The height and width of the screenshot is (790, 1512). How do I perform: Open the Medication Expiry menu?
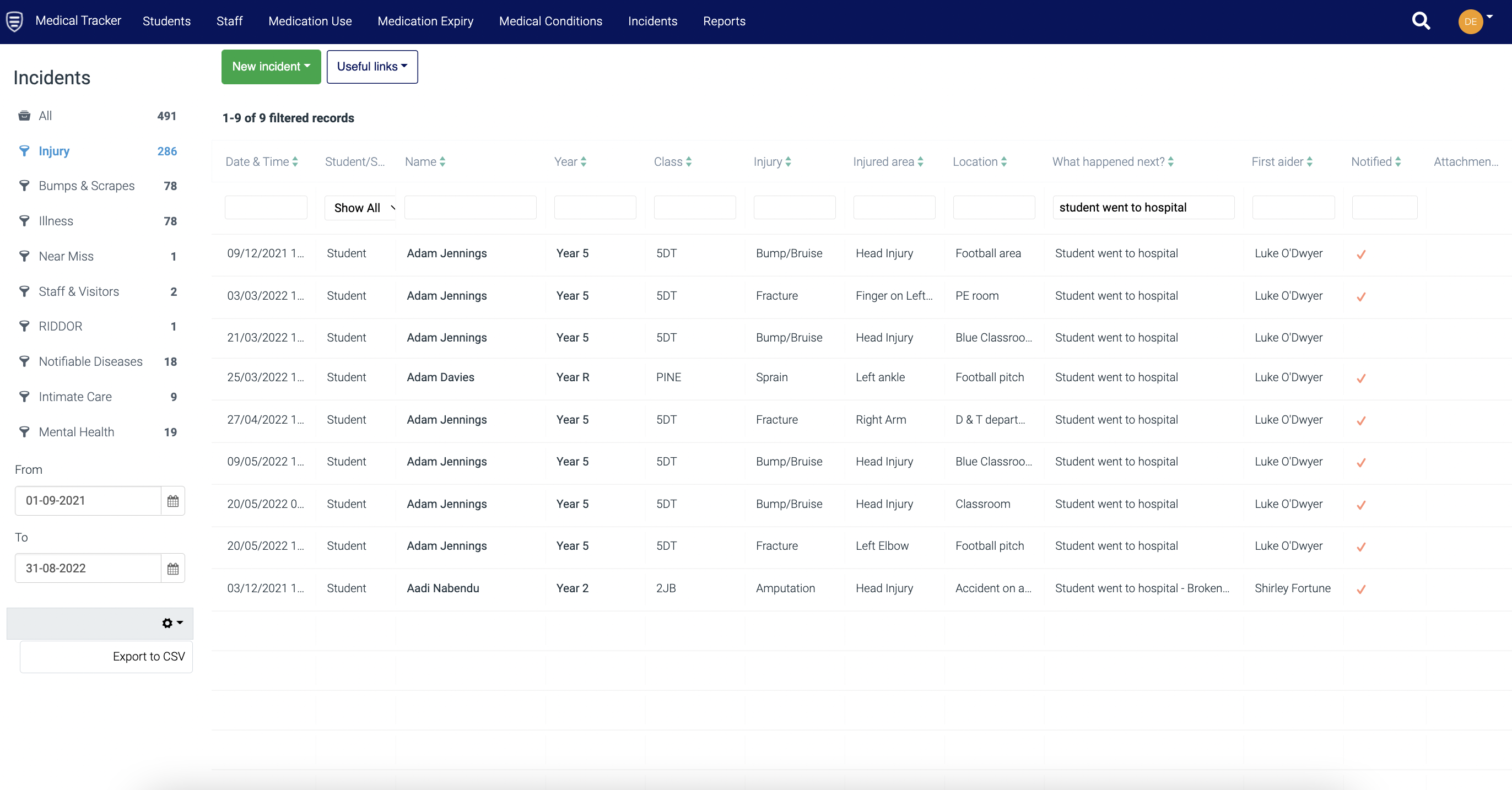(425, 21)
